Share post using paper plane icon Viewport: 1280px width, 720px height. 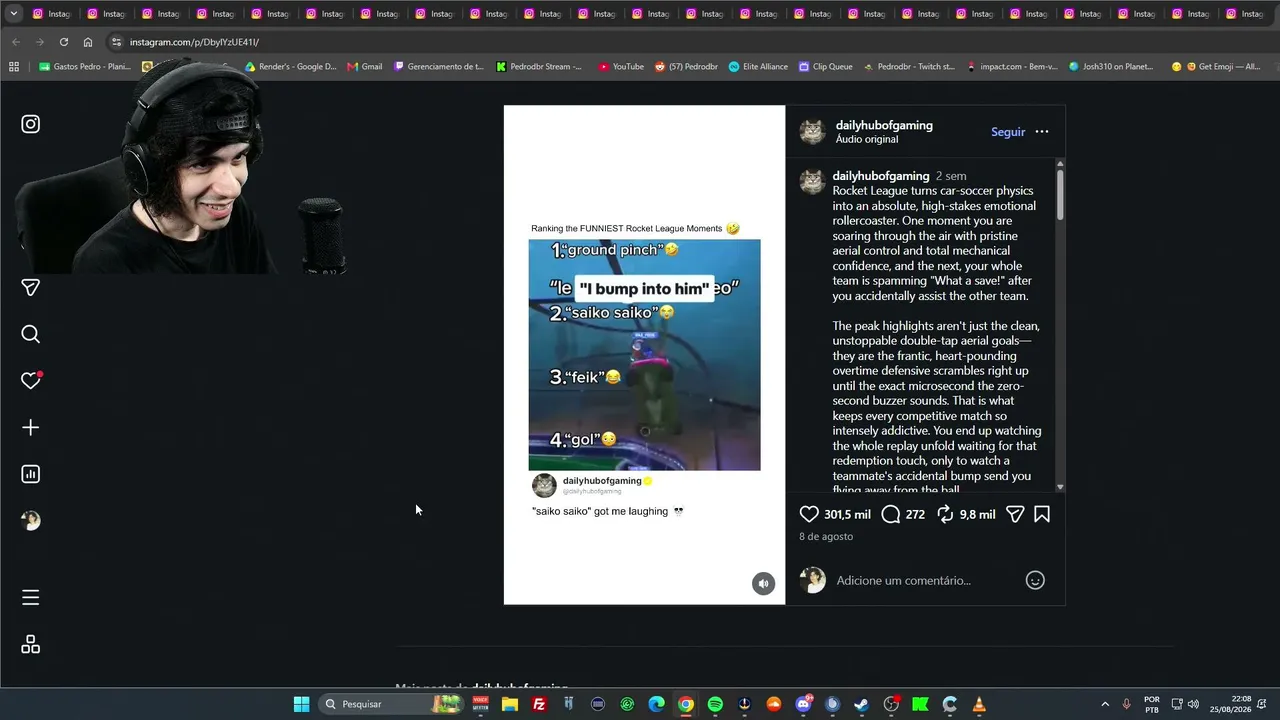[1015, 514]
